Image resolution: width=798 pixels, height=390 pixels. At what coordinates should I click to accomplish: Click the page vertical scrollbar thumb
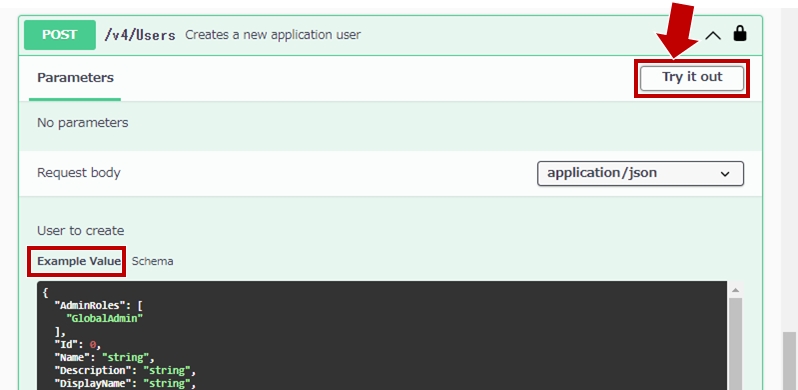(789, 360)
